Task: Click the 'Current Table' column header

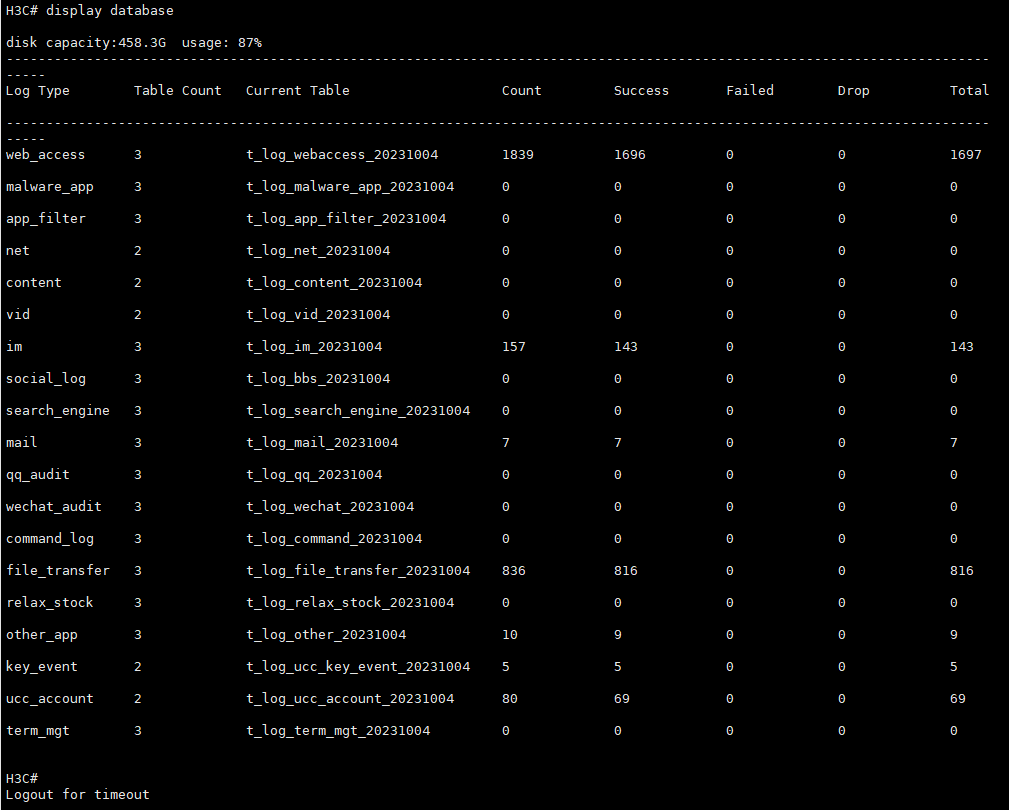Action: click(297, 91)
